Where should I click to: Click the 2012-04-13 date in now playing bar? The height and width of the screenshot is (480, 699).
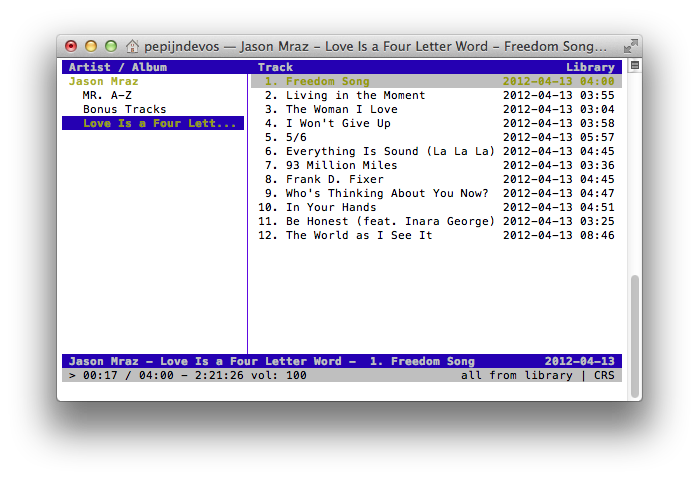(x=580, y=361)
